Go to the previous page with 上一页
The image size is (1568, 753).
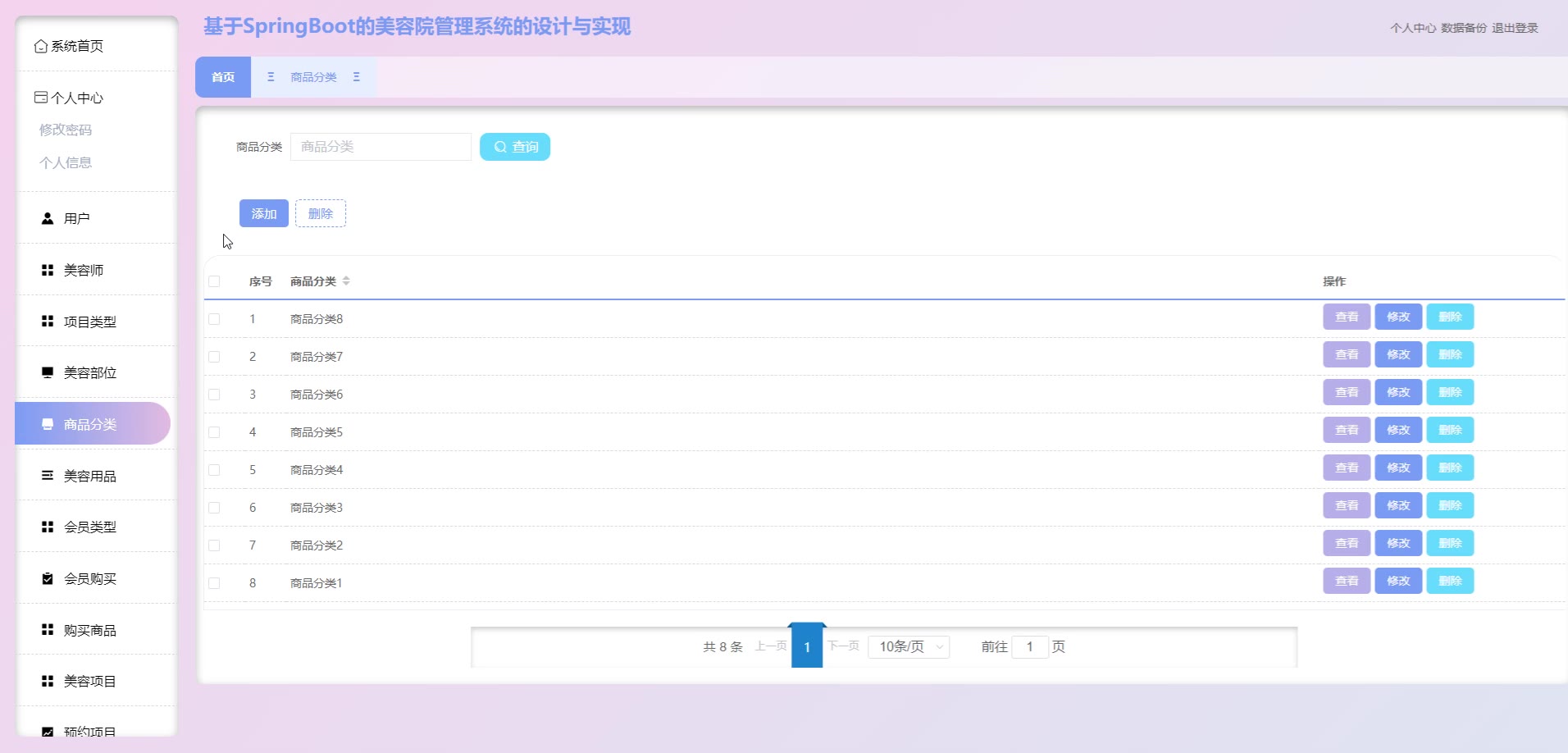coord(771,646)
